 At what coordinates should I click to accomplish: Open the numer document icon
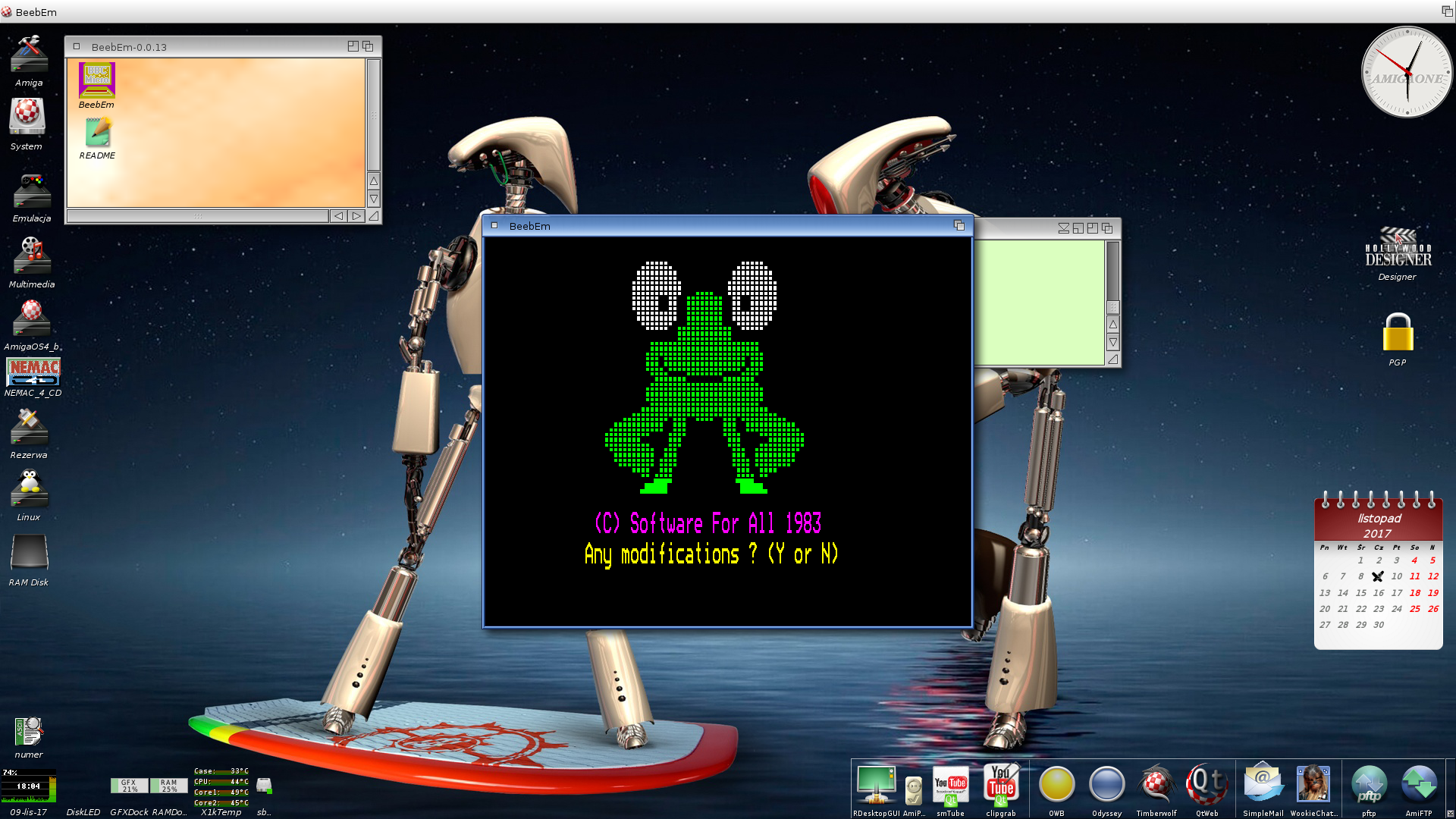(29, 732)
